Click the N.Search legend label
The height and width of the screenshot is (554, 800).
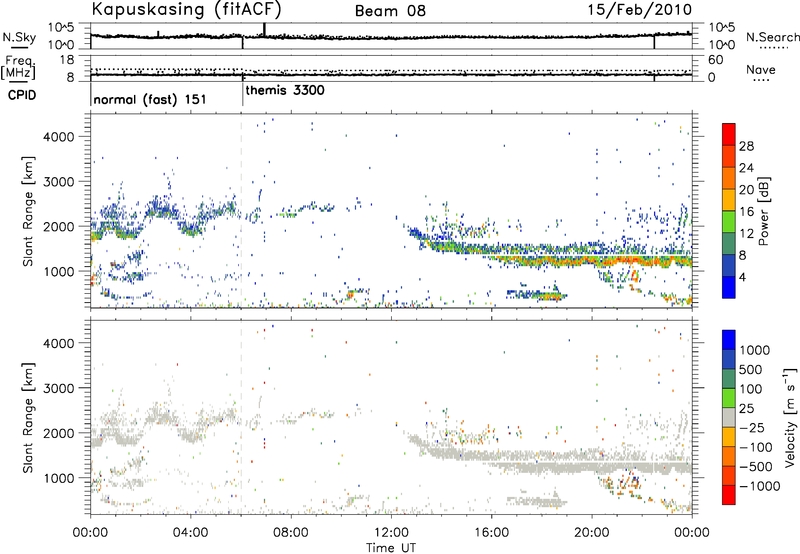(772, 37)
